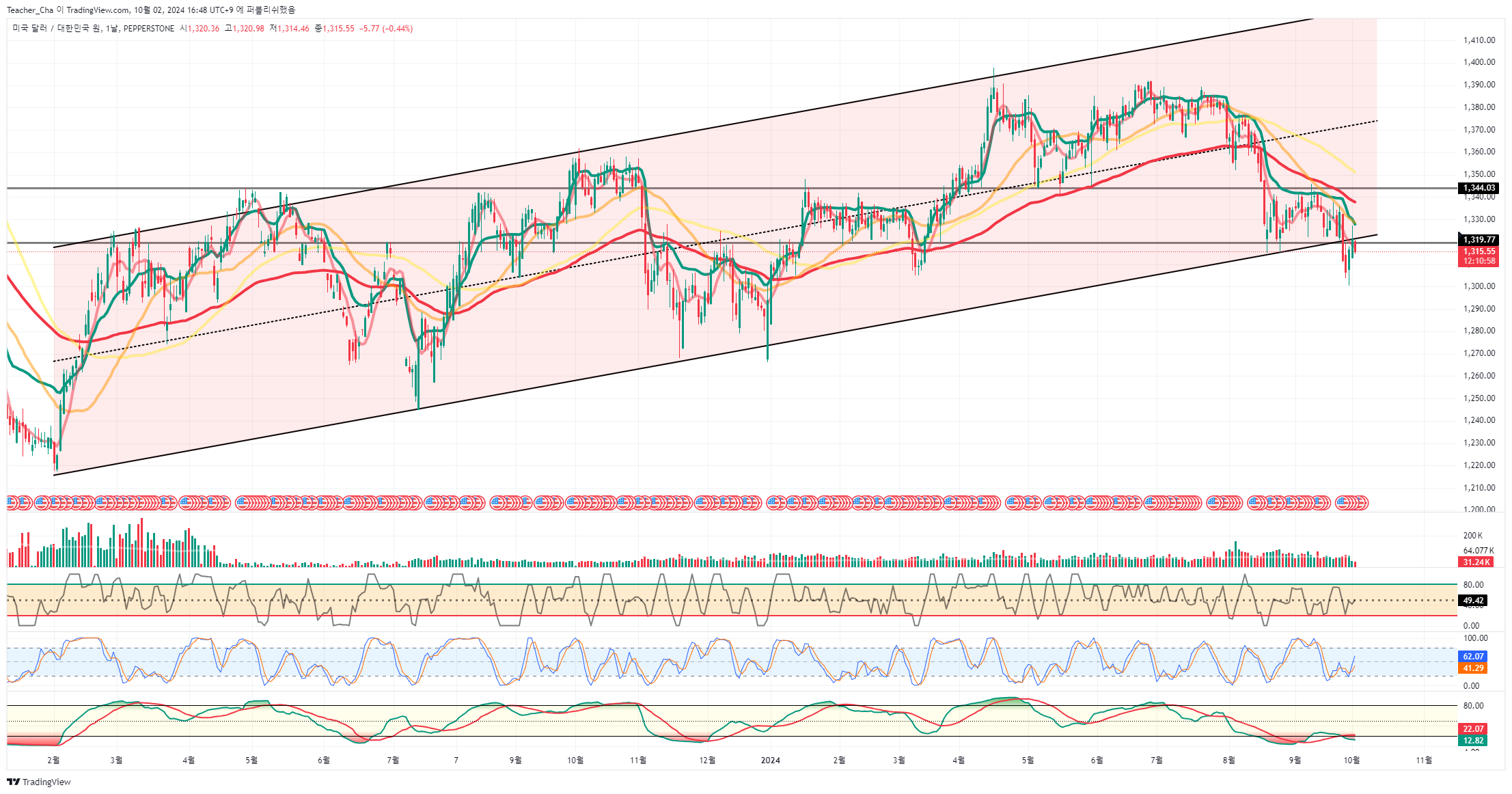
Task: Click the 1,300.00 price axis label
Action: click(x=1479, y=286)
